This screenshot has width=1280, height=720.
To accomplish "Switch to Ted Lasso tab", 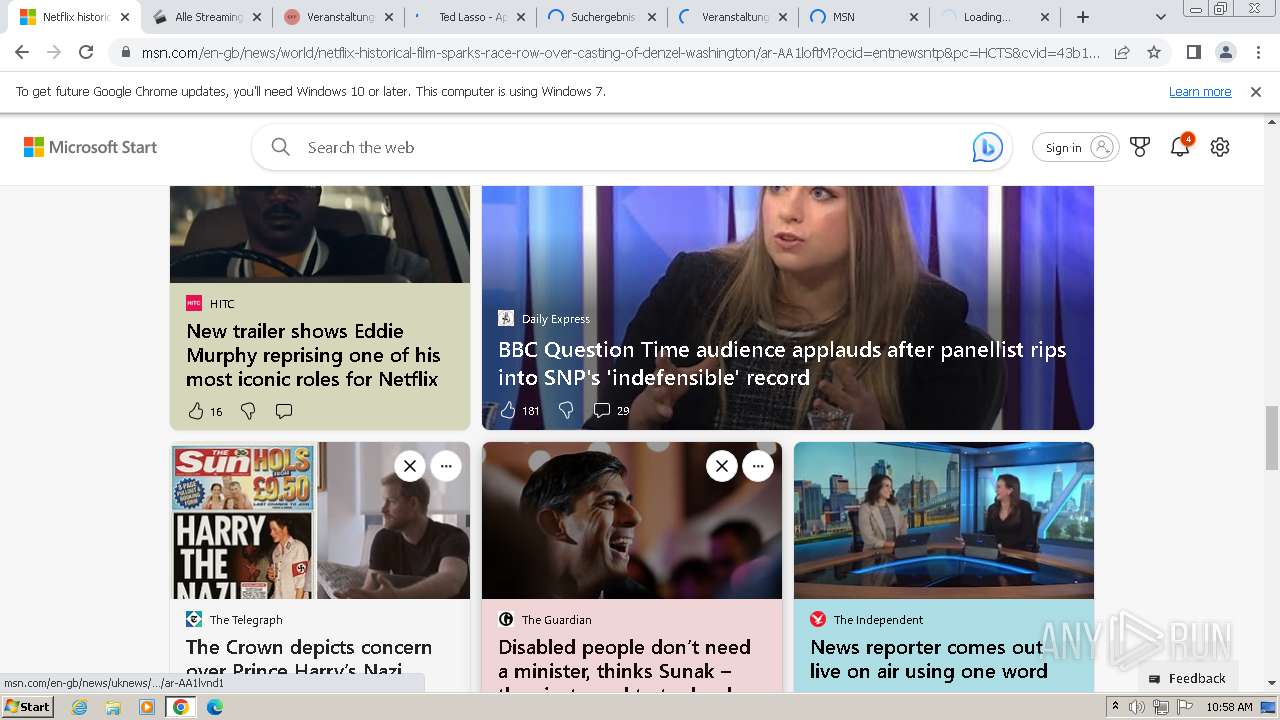I will click(x=471, y=17).
